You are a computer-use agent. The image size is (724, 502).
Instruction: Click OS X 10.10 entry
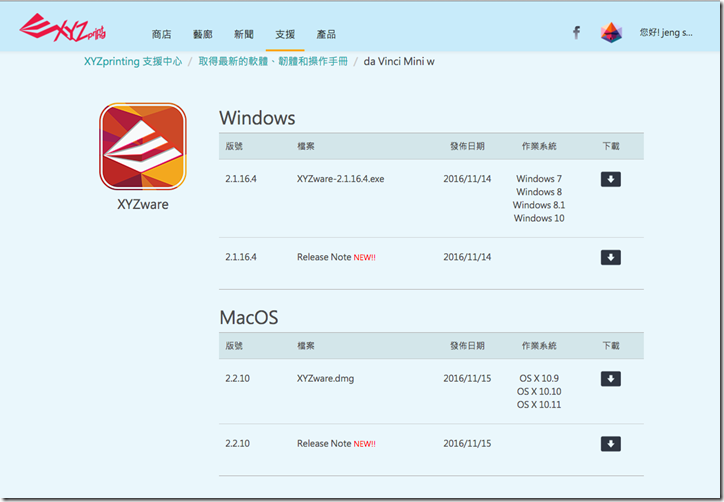[x=539, y=391]
